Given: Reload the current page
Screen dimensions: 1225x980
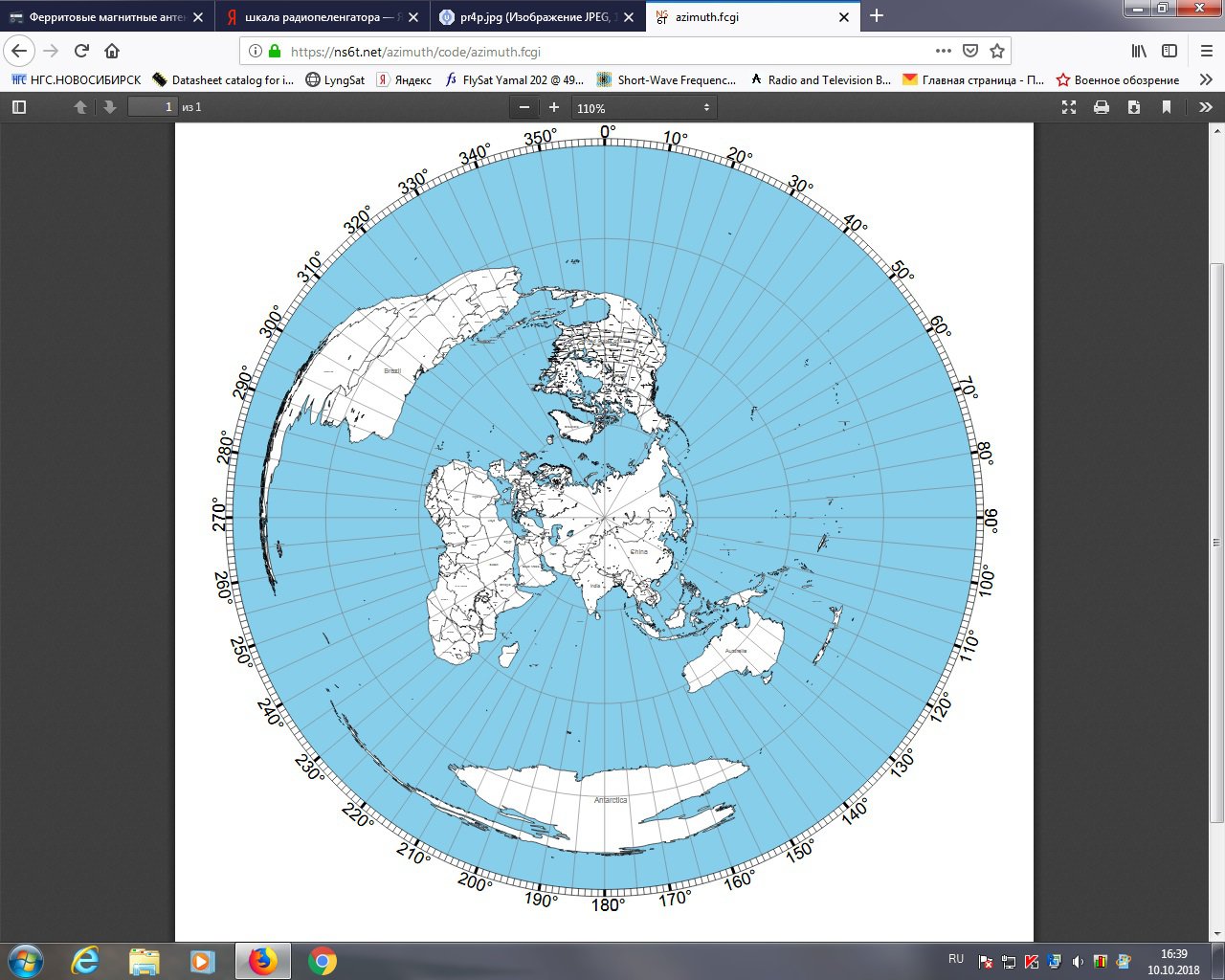Looking at the screenshot, I should [82, 52].
